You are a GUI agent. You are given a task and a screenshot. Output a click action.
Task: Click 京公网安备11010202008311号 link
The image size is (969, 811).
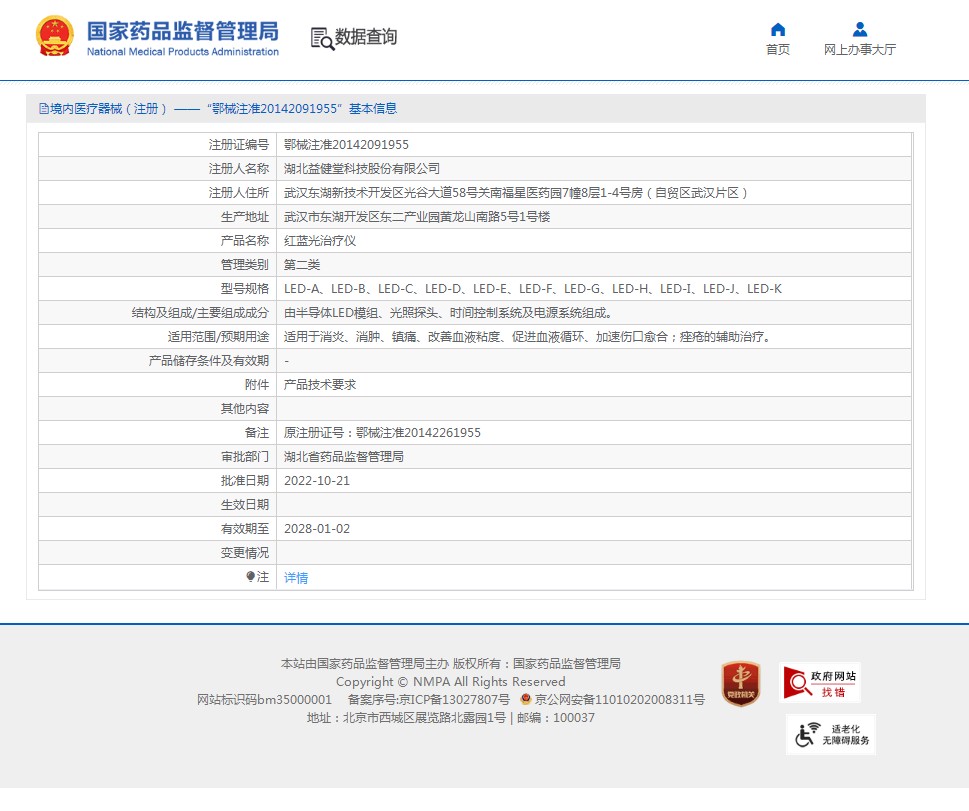(619, 700)
